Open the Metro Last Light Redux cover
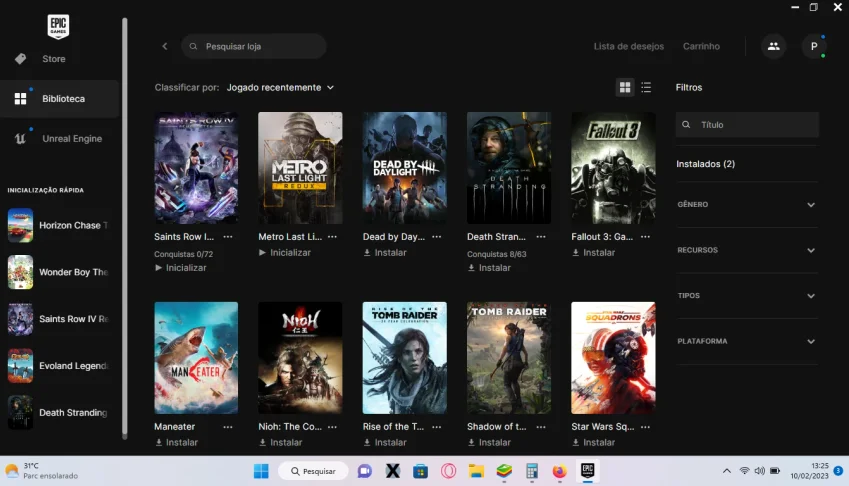The width and height of the screenshot is (849, 486). click(300, 168)
